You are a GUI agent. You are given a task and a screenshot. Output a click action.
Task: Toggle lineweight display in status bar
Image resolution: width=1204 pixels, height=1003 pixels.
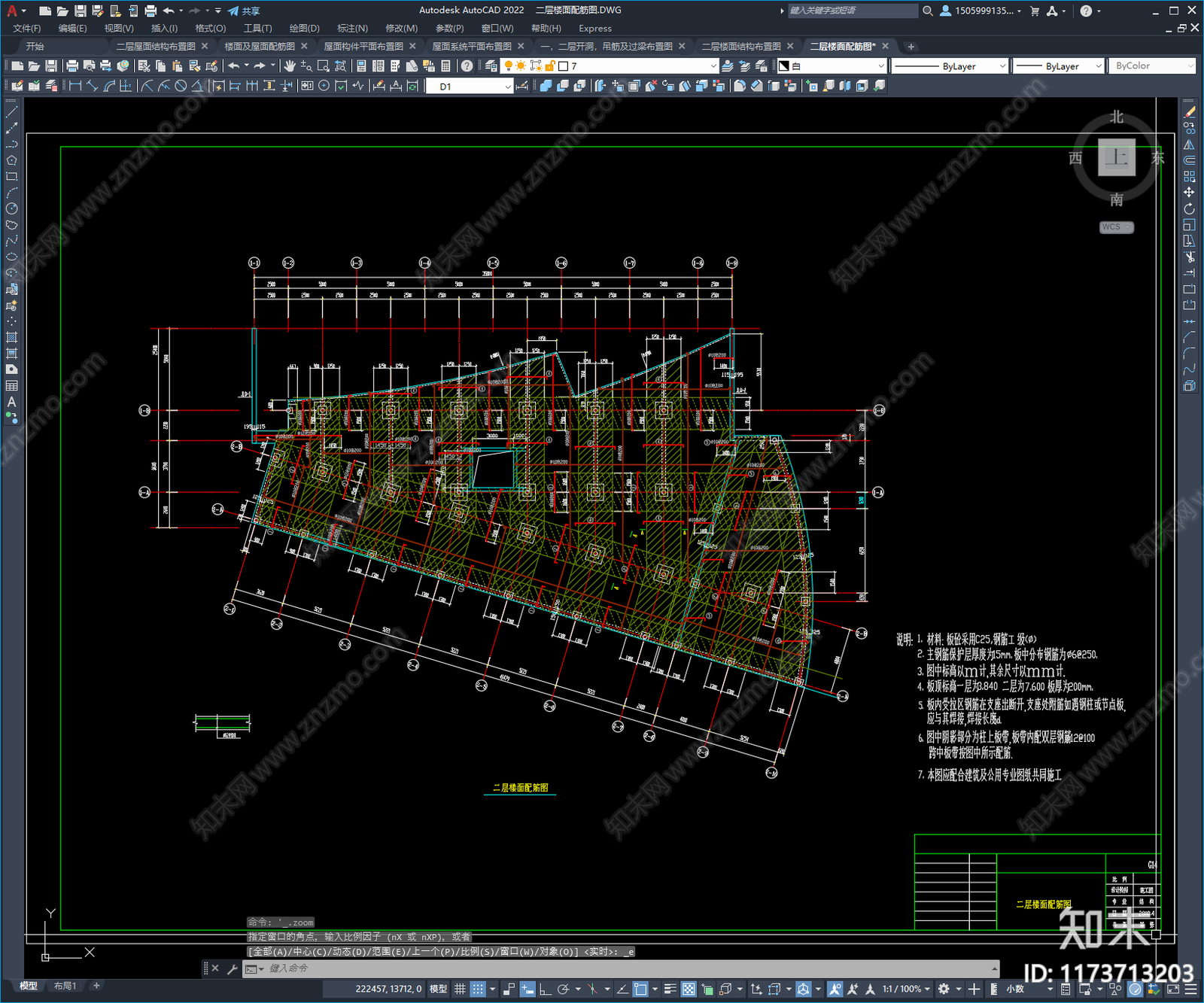tap(670, 989)
